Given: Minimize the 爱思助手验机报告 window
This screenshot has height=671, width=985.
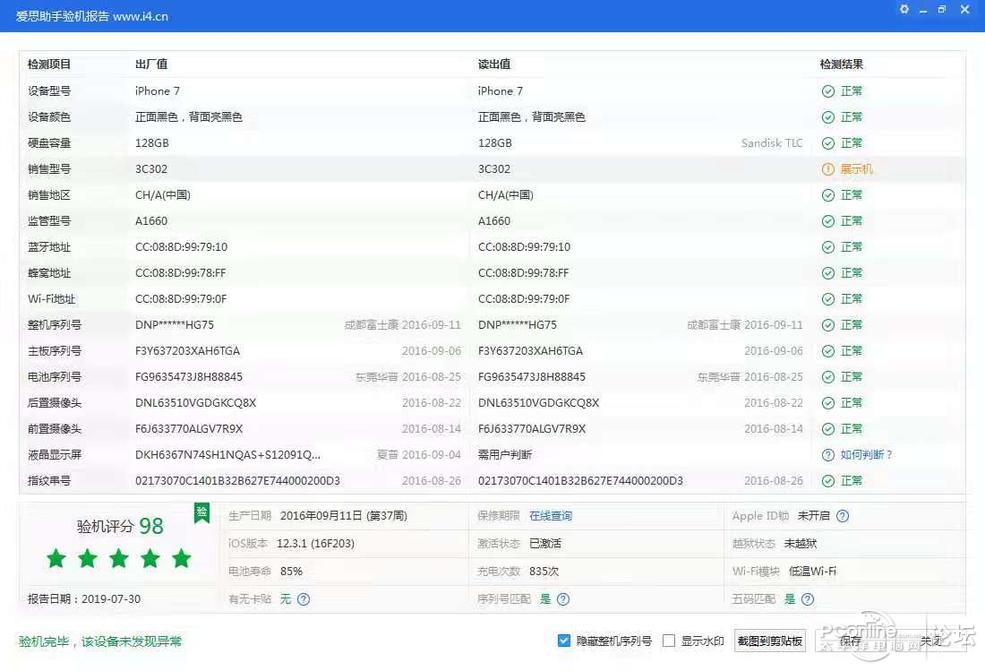Looking at the screenshot, I should coord(923,10).
